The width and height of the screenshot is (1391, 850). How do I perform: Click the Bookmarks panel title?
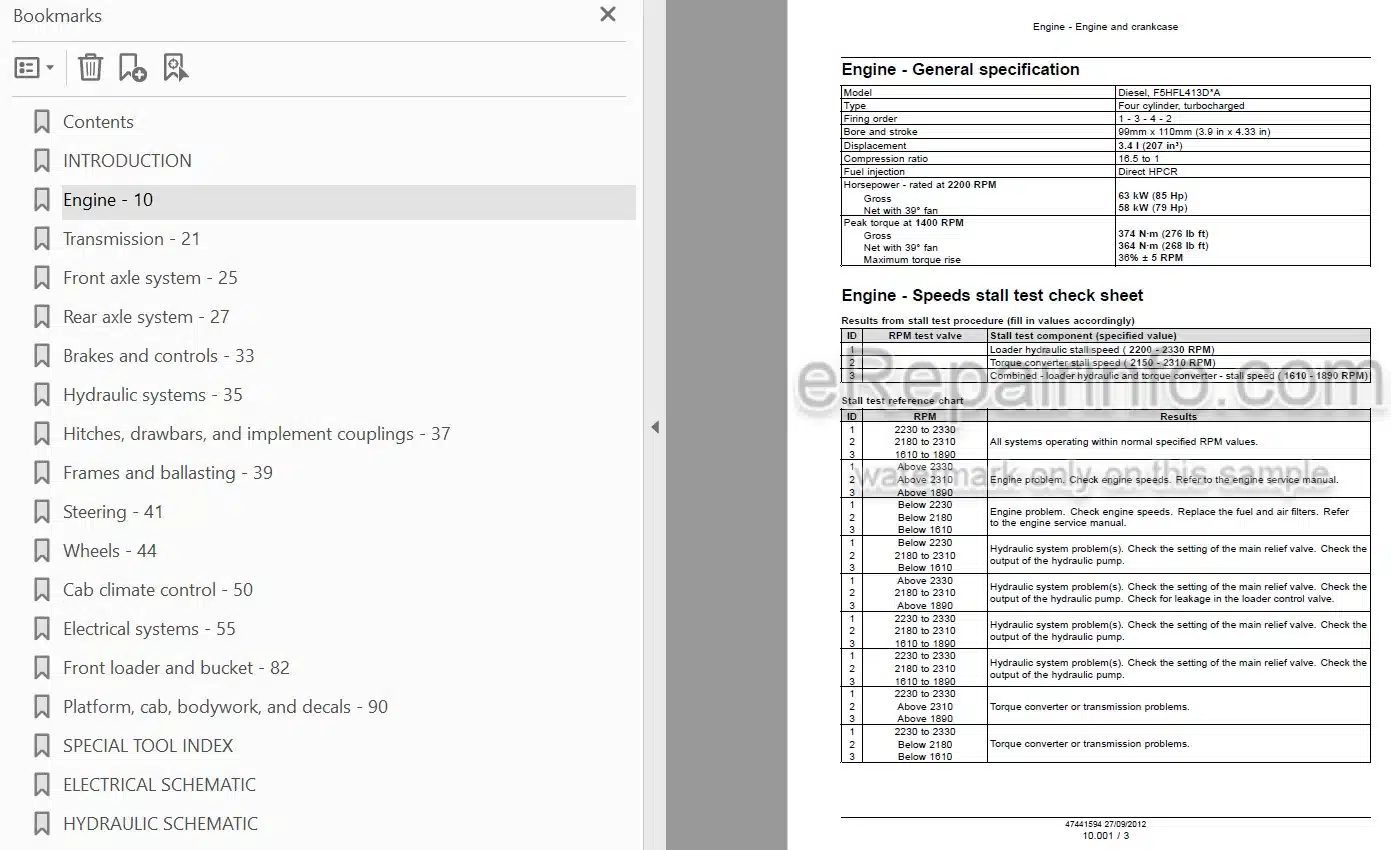click(x=57, y=16)
